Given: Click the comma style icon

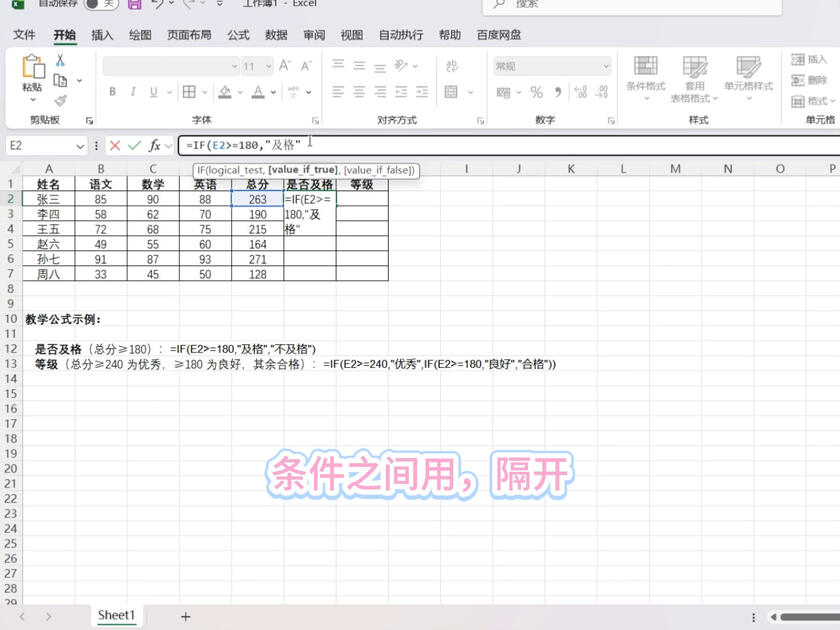Looking at the screenshot, I should point(558,92).
